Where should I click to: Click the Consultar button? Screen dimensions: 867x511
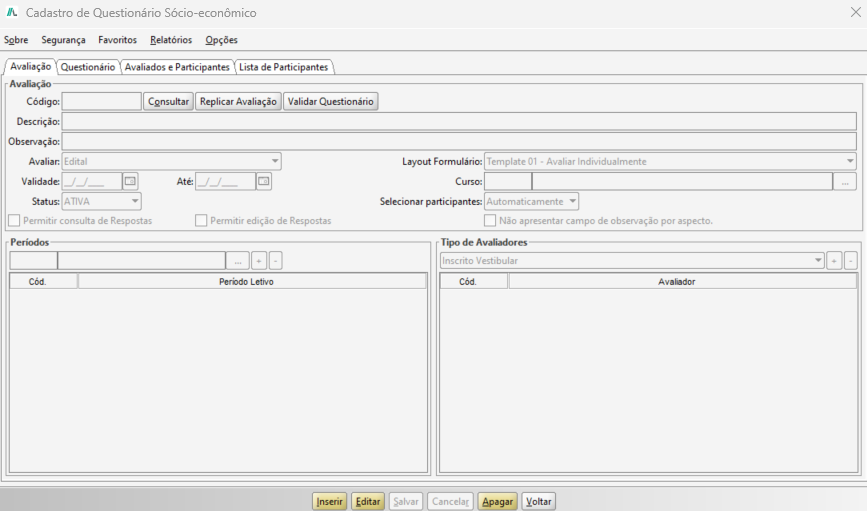click(x=168, y=102)
